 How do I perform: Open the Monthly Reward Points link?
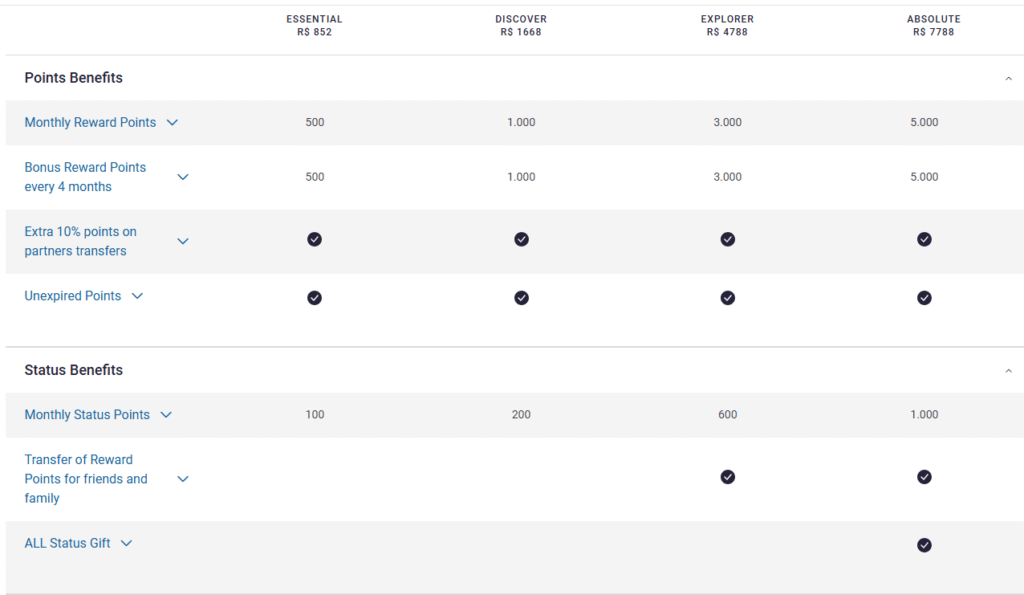pyautogui.click(x=90, y=123)
